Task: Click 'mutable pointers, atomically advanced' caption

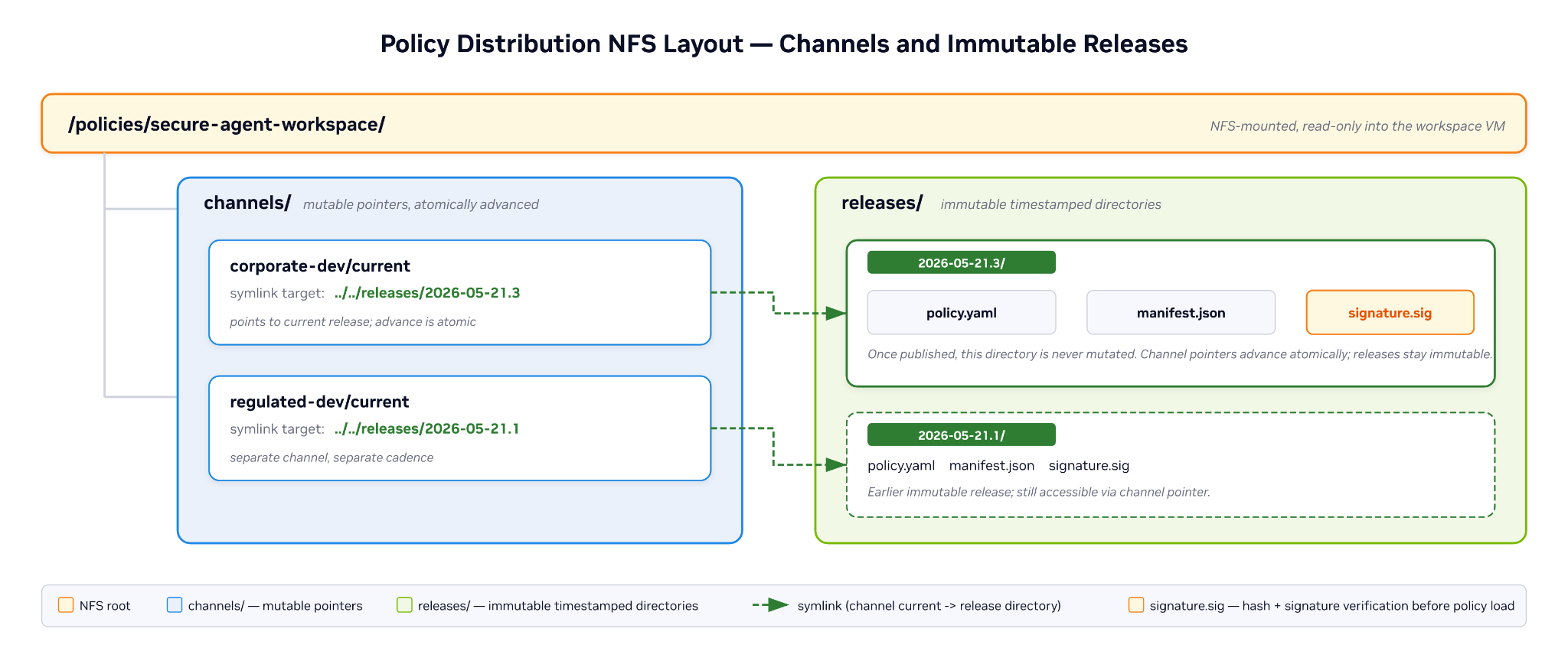Action: tap(421, 204)
